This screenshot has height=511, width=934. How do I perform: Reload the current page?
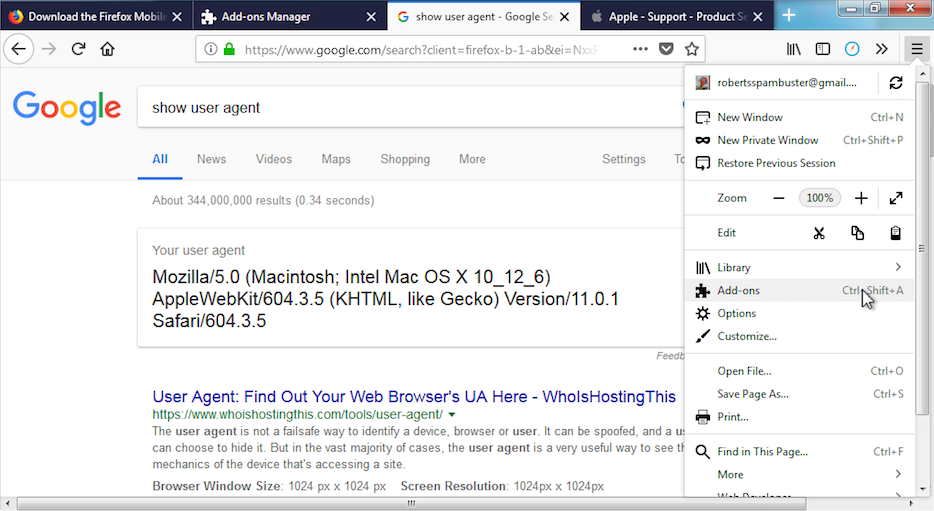coord(78,49)
